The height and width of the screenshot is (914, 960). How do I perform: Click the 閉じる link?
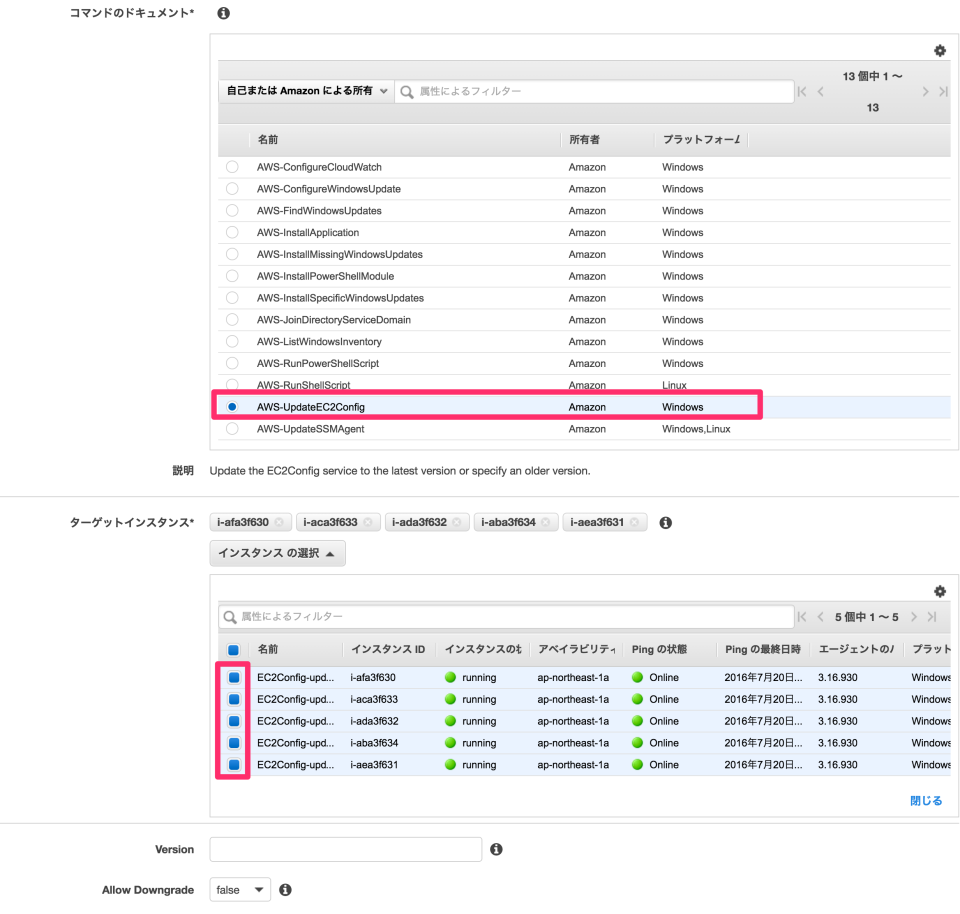[x=926, y=800]
